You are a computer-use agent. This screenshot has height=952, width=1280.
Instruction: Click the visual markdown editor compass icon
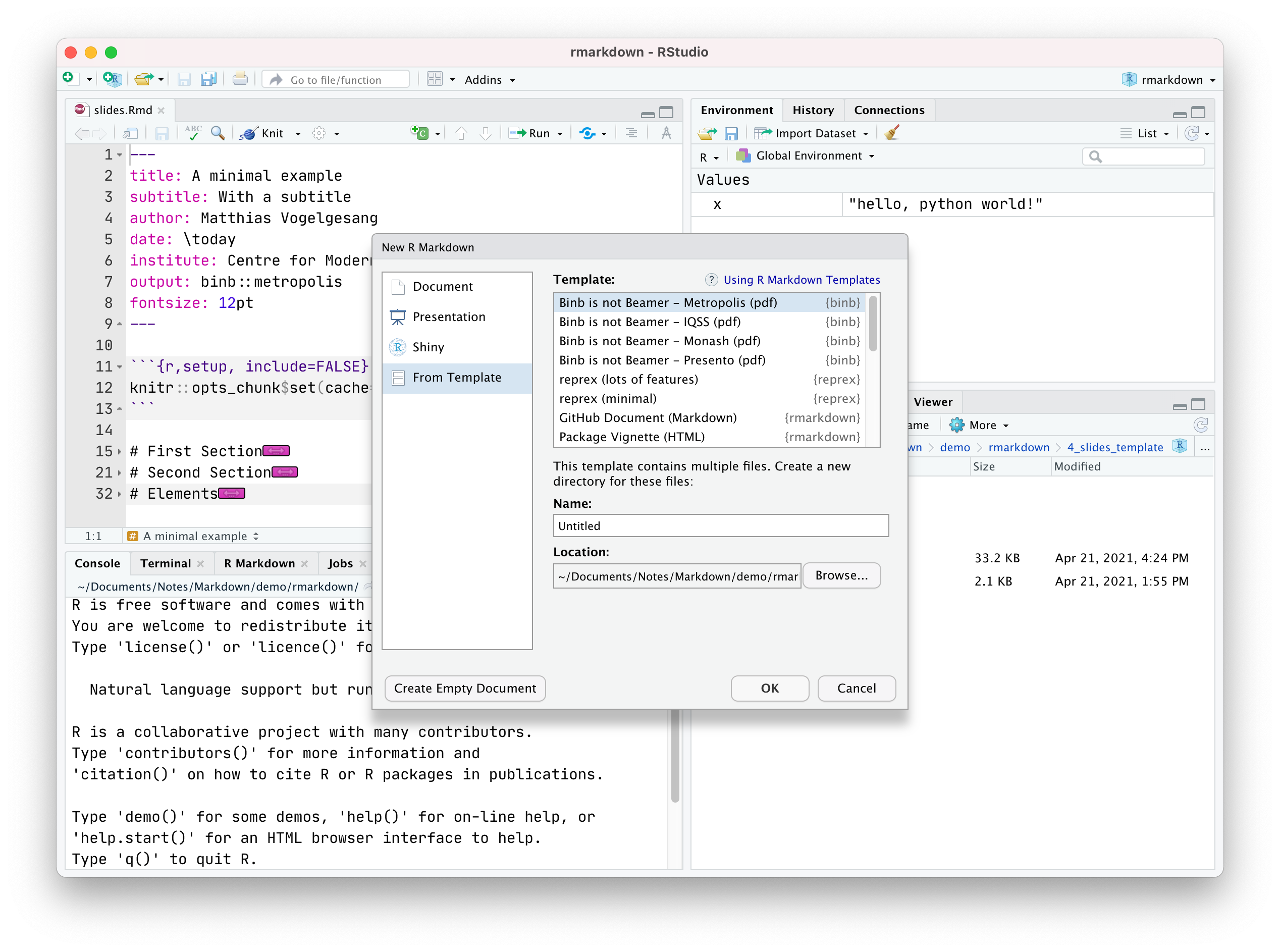click(666, 133)
